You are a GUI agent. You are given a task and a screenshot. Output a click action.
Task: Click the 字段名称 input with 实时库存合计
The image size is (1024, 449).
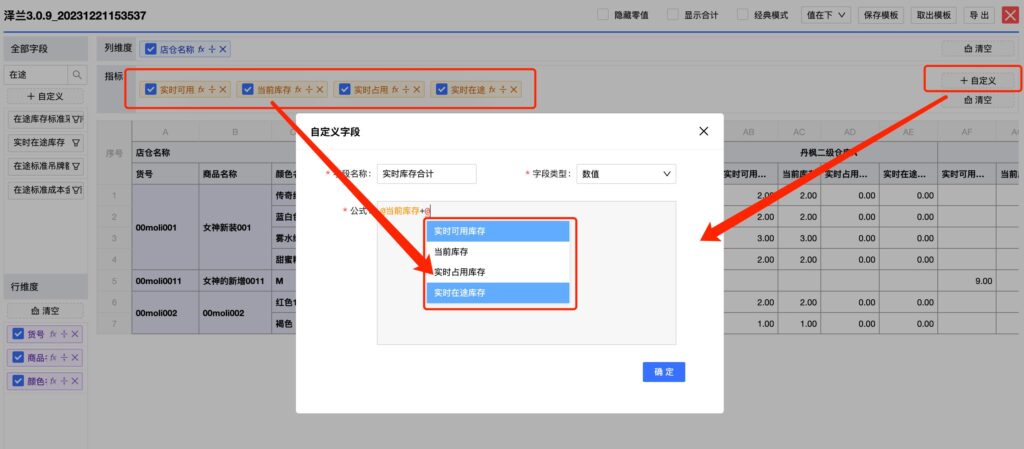point(426,174)
